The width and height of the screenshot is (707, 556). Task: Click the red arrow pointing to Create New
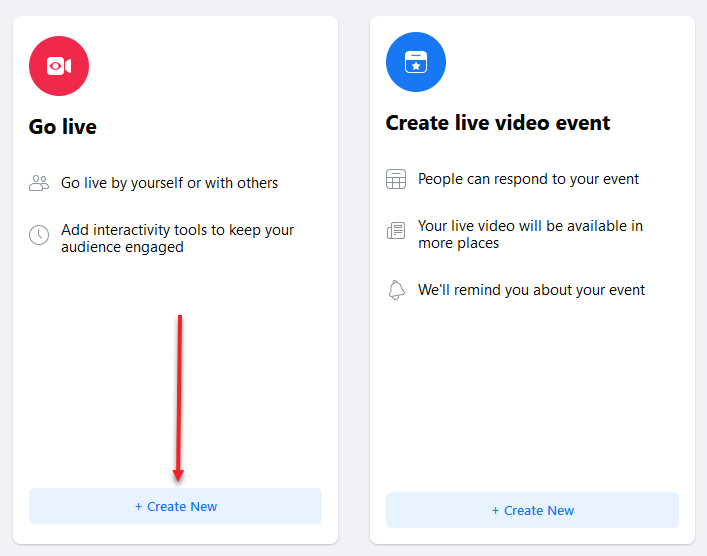[179, 398]
